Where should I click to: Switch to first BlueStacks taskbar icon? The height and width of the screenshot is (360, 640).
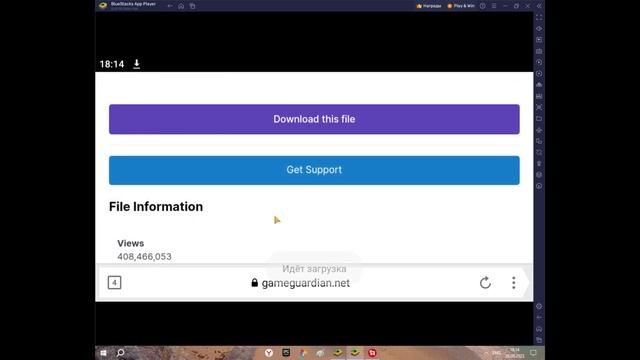pyautogui.click(x=338, y=352)
